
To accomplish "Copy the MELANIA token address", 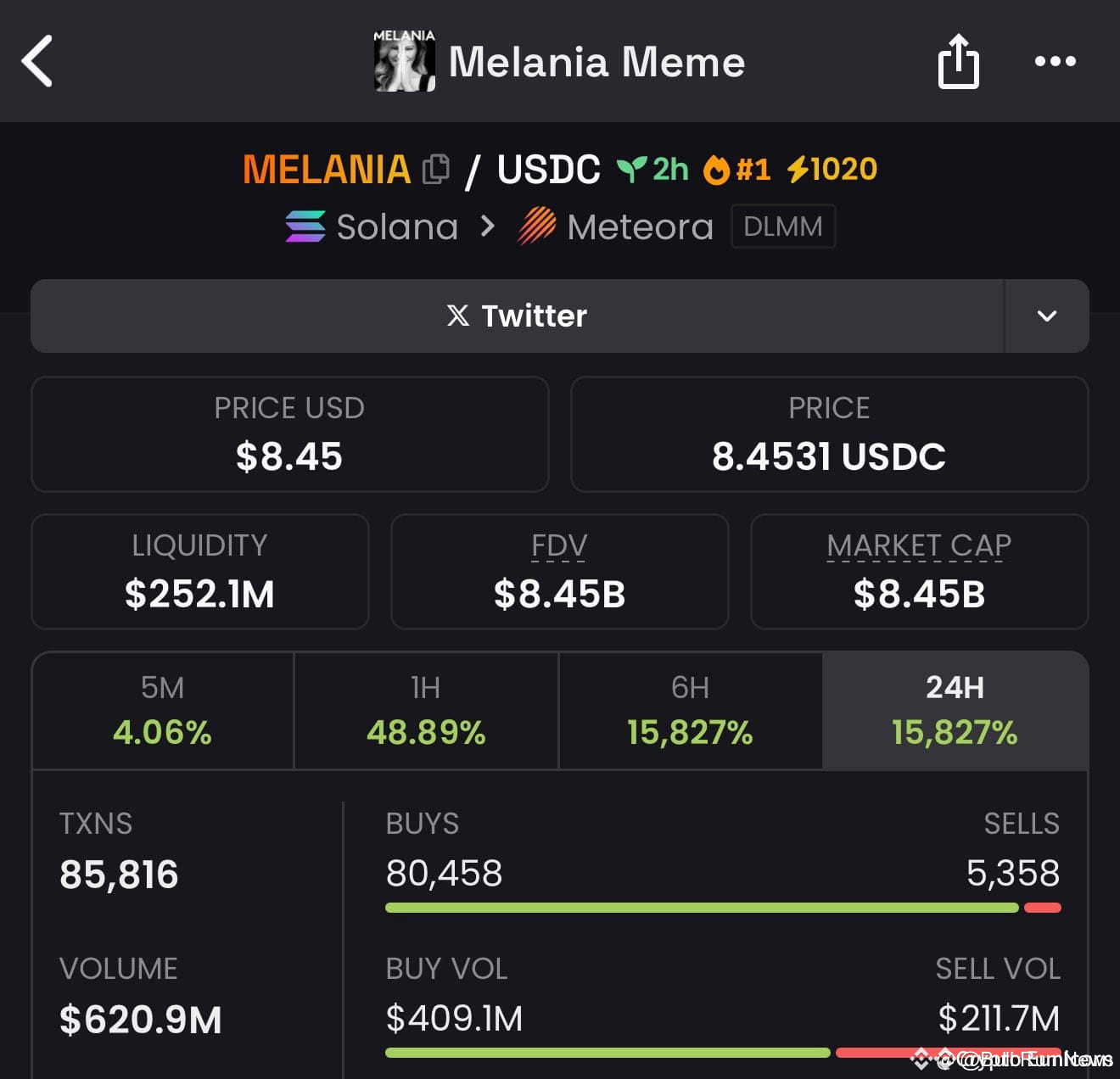I will point(437,170).
